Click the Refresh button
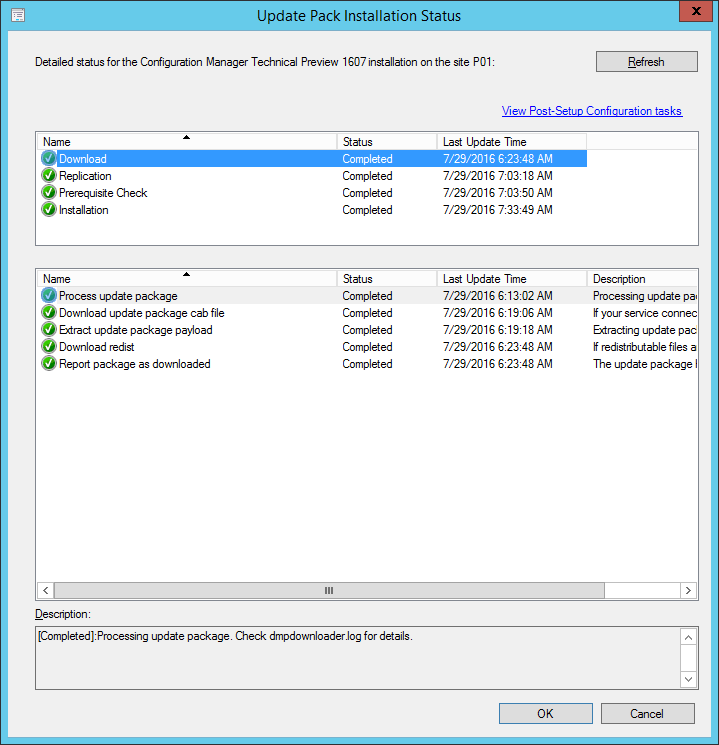The image size is (719, 745). [x=647, y=62]
